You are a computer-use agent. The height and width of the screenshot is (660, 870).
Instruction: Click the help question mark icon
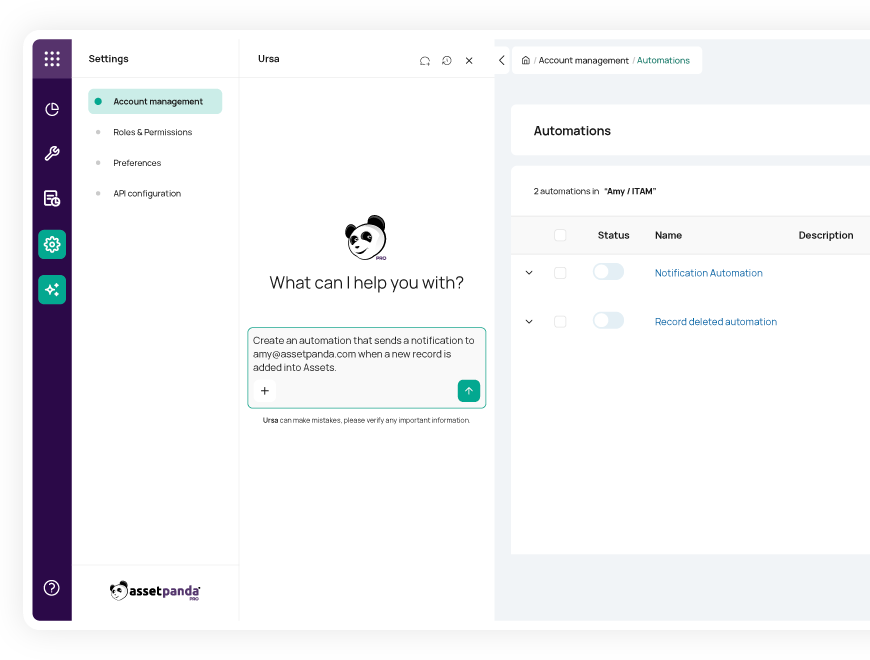click(52, 588)
